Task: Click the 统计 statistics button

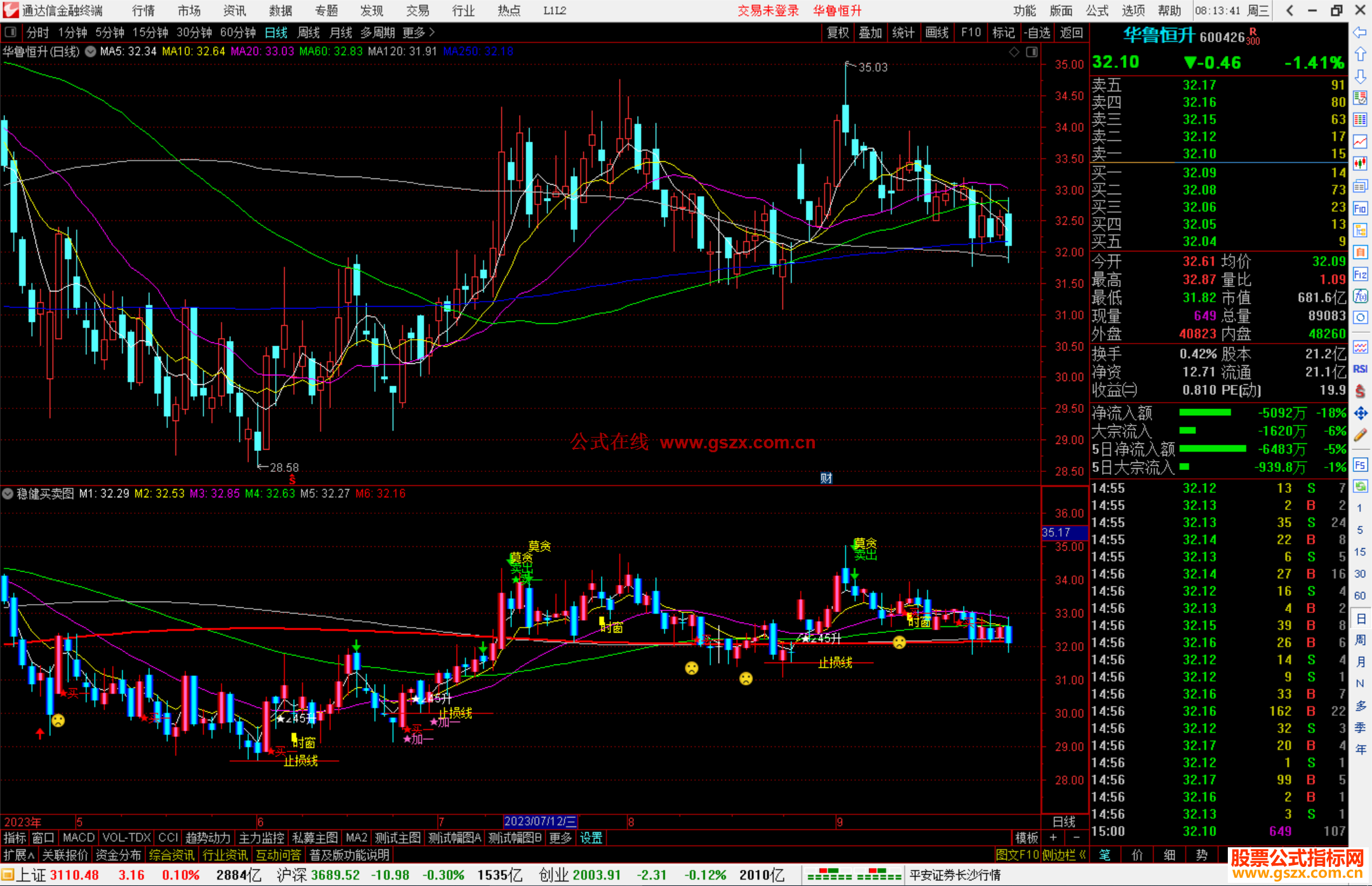Action: 903,32
